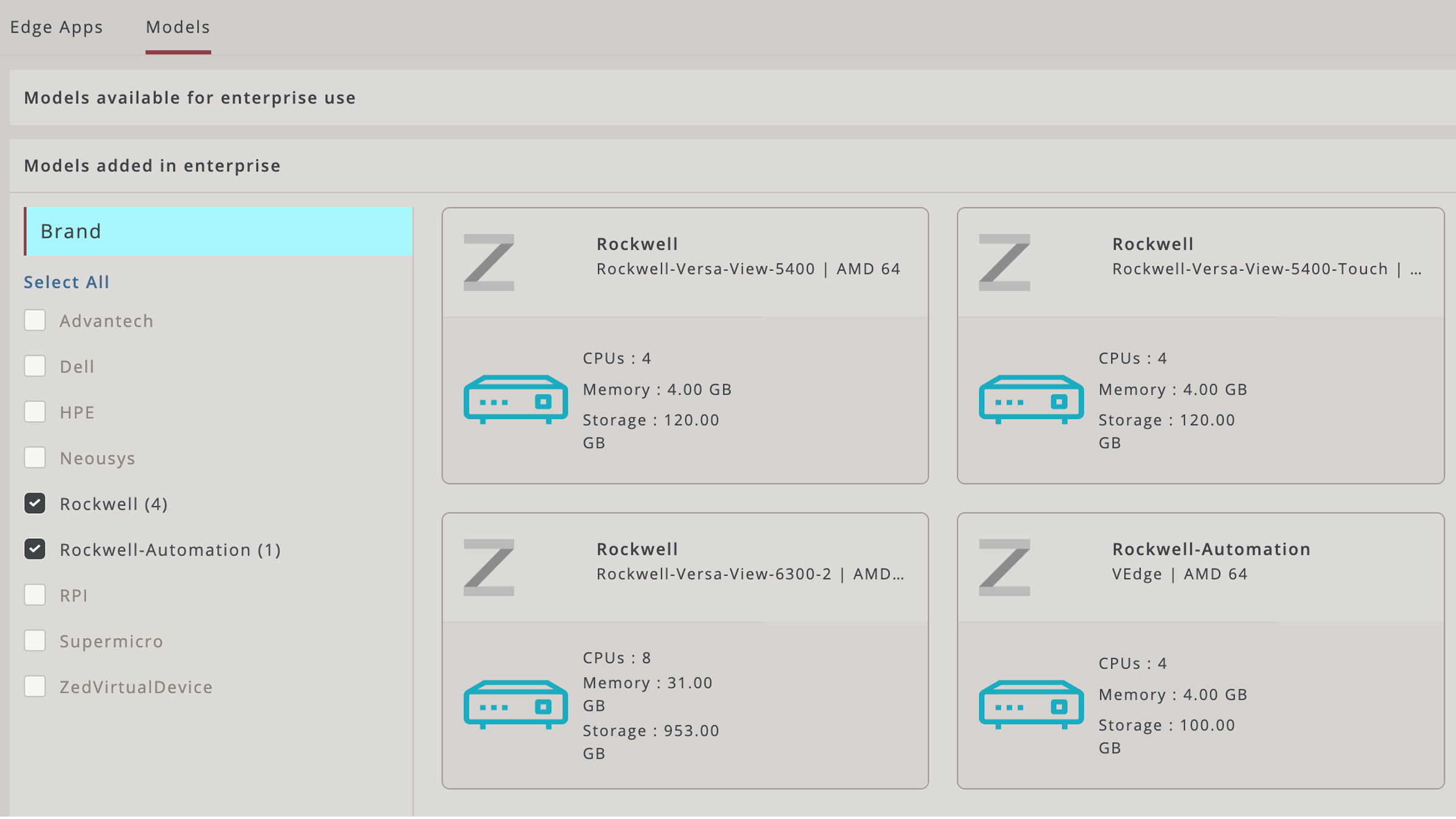Enable the ZedVirtualDevice brand checkbox
The height and width of the screenshot is (819, 1456).
35,686
